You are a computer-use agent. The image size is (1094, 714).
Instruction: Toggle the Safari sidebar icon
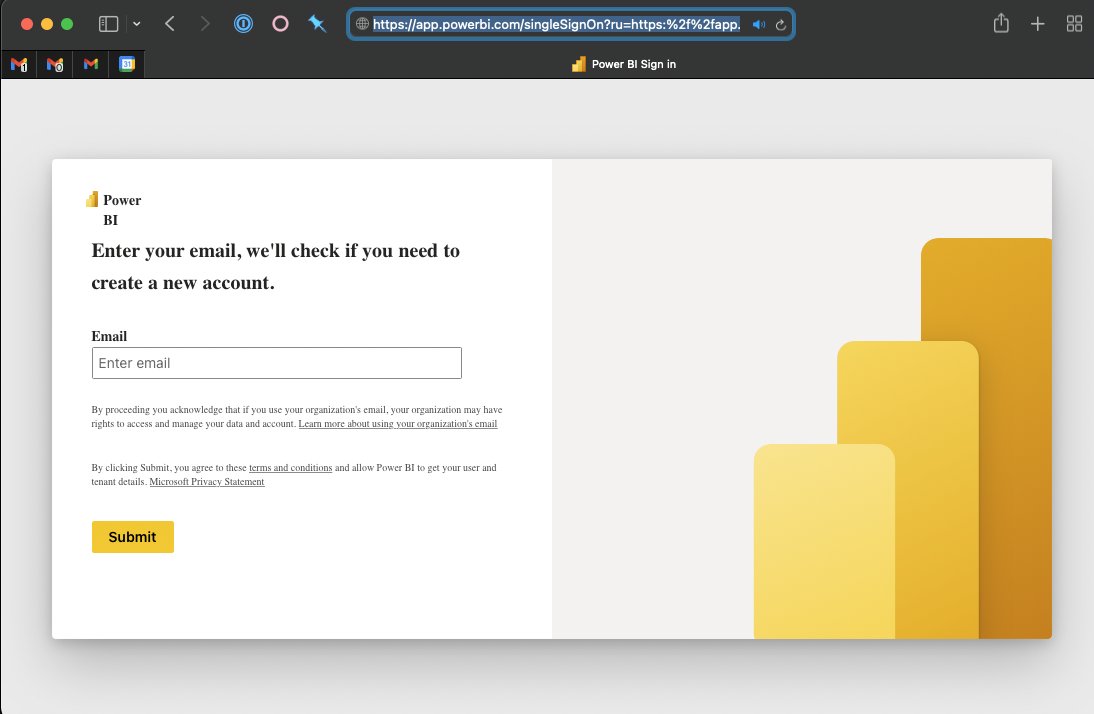click(x=108, y=24)
